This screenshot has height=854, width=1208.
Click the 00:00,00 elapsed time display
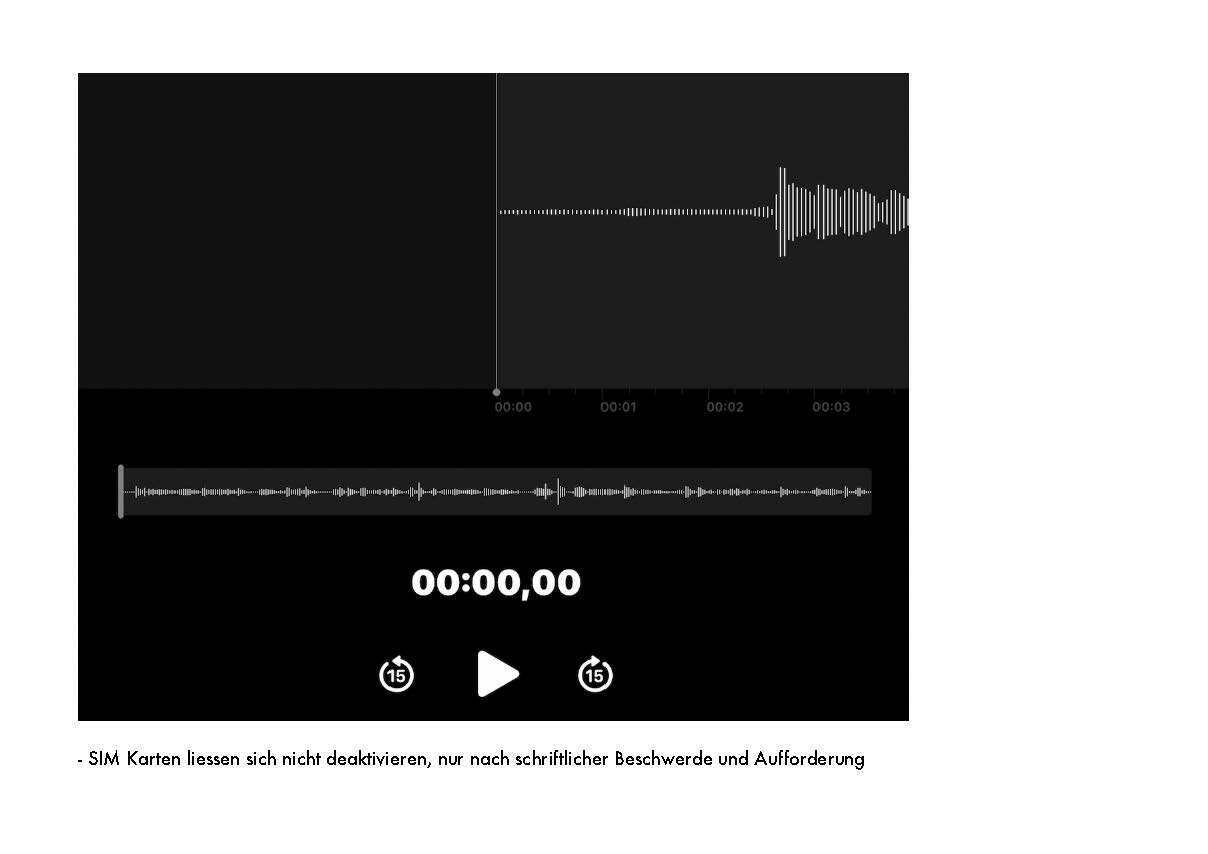click(x=496, y=582)
